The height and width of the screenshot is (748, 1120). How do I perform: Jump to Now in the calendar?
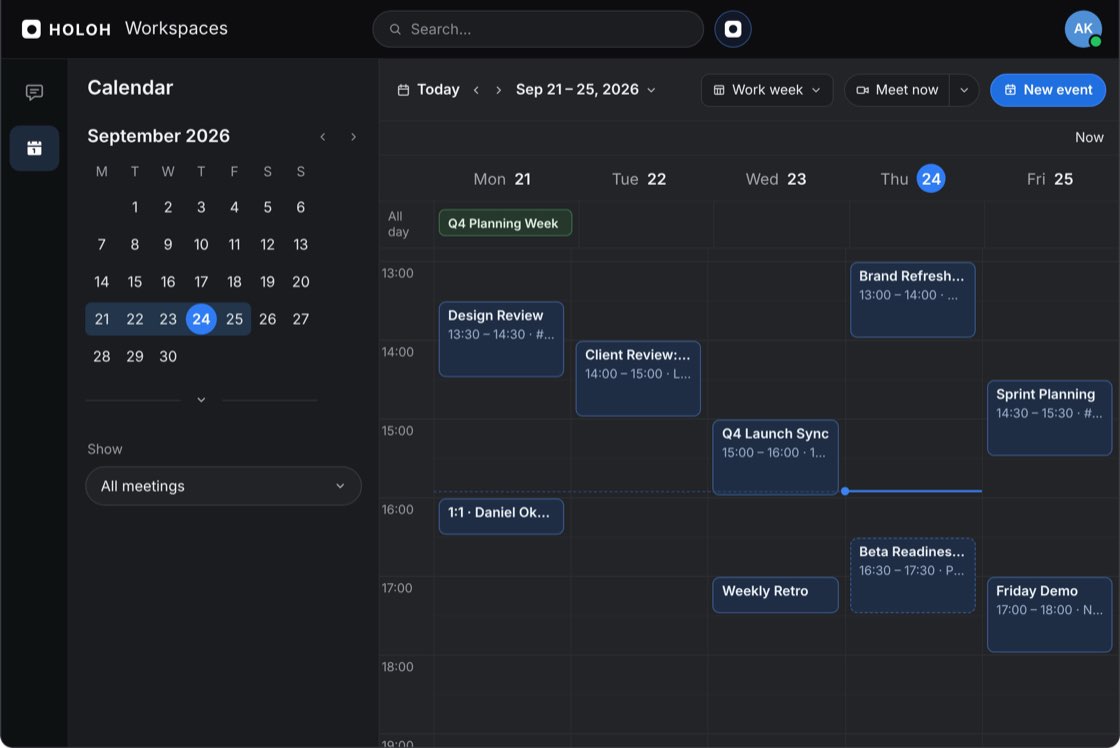point(1089,137)
